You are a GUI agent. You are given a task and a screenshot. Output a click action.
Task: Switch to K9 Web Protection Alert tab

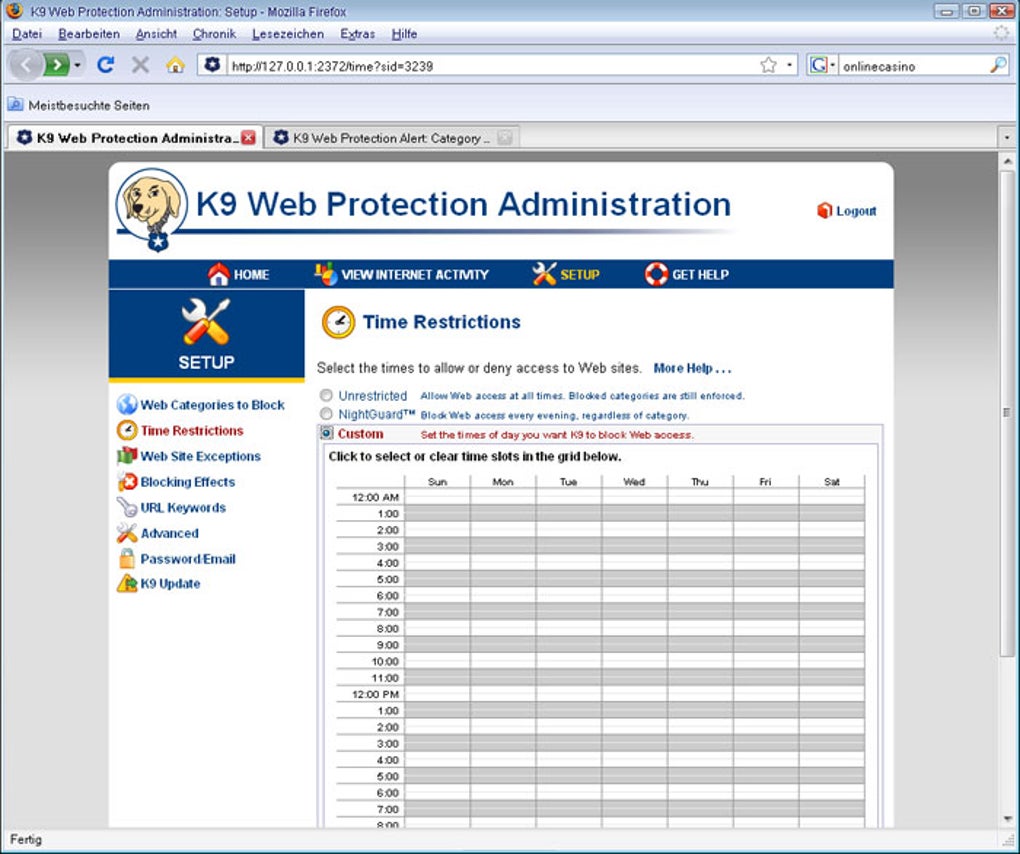pos(392,138)
